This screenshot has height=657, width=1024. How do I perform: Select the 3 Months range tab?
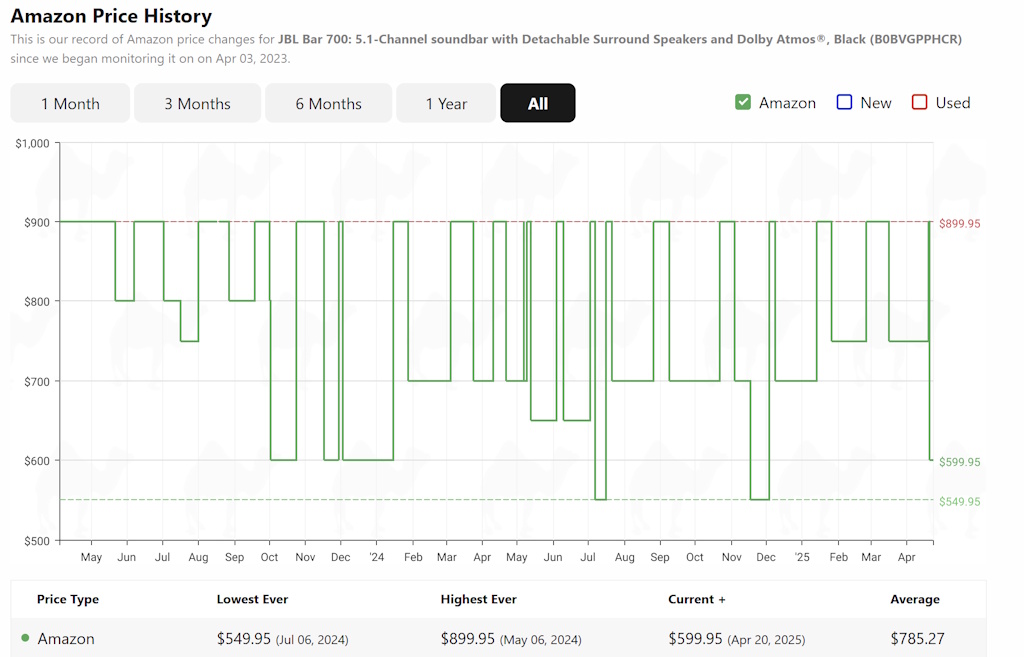pyautogui.click(x=197, y=103)
